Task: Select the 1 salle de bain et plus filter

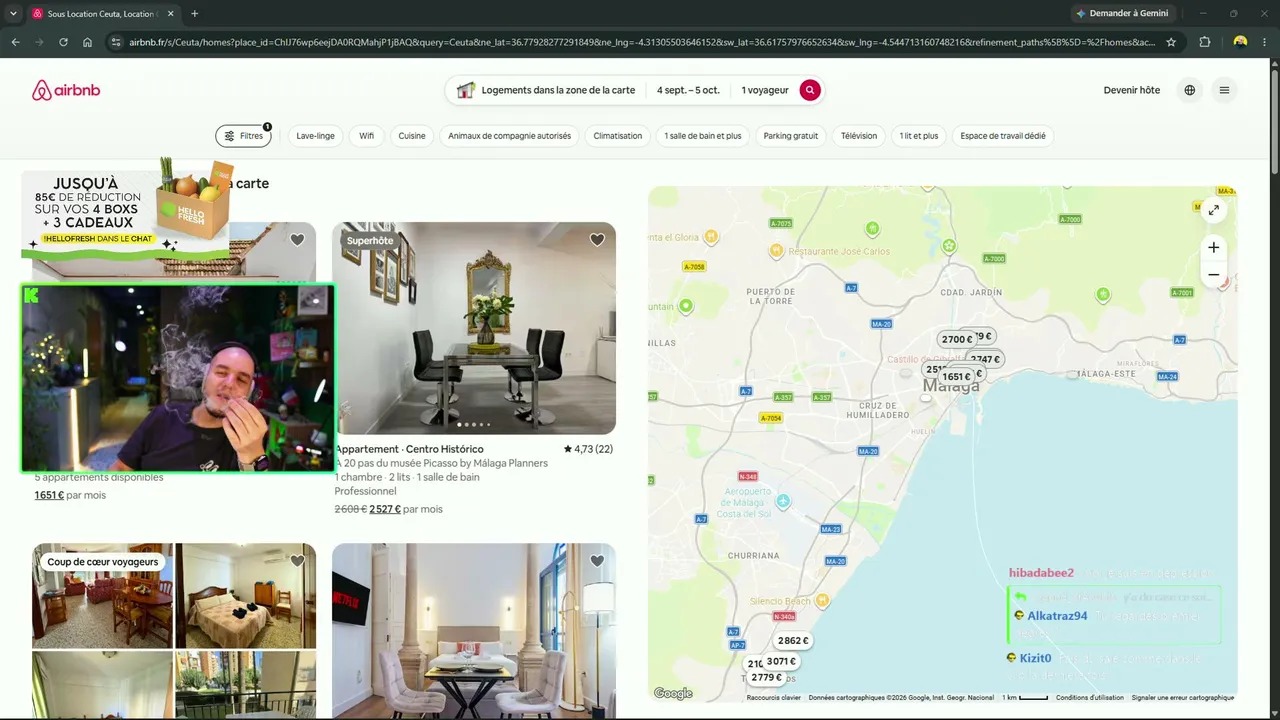Action: 703,136
